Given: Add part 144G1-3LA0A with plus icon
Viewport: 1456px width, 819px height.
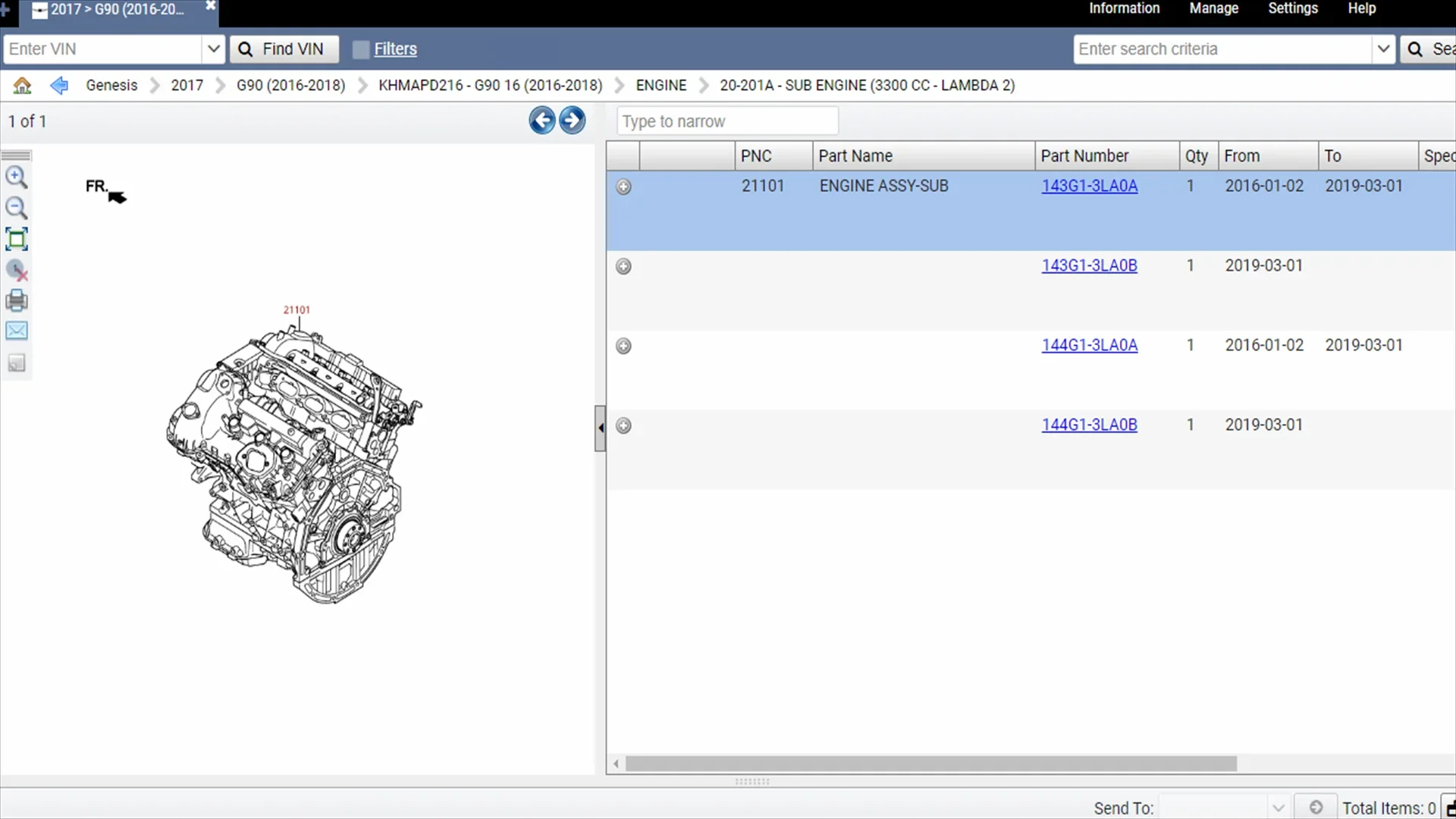Looking at the screenshot, I should (x=623, y=346).
